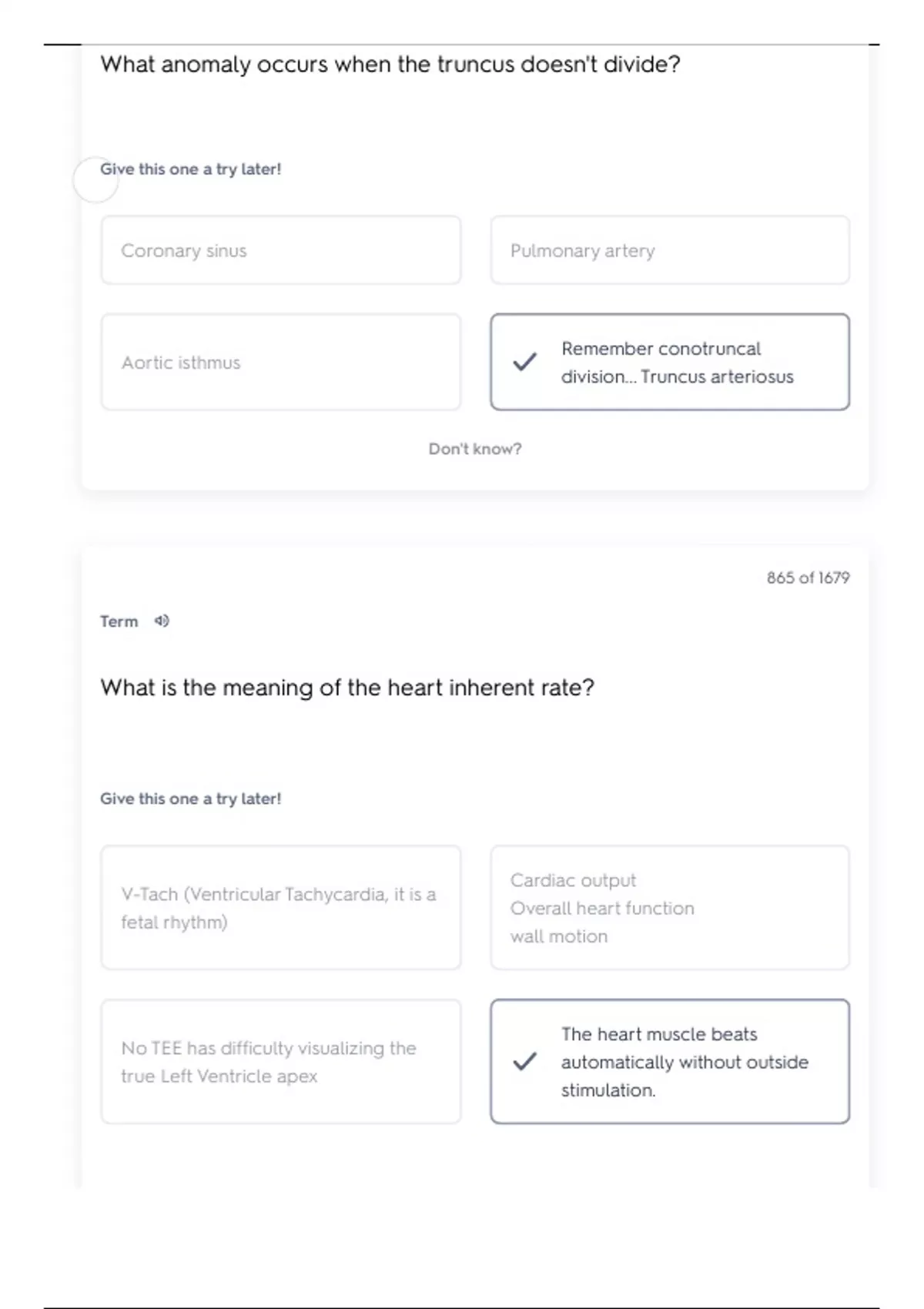Click the '865 of 1679' card counter

(x=808, y=577)
